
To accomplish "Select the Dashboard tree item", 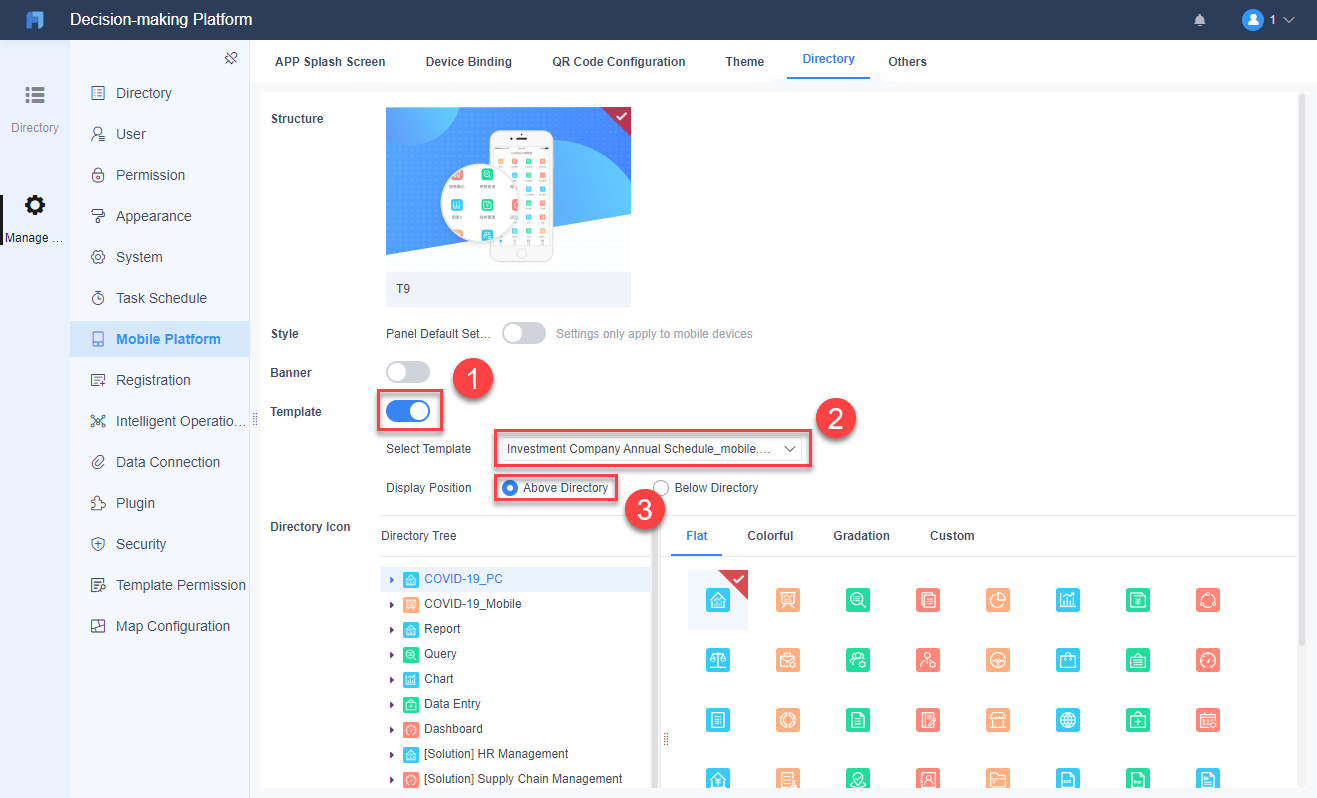I will 453,729.
